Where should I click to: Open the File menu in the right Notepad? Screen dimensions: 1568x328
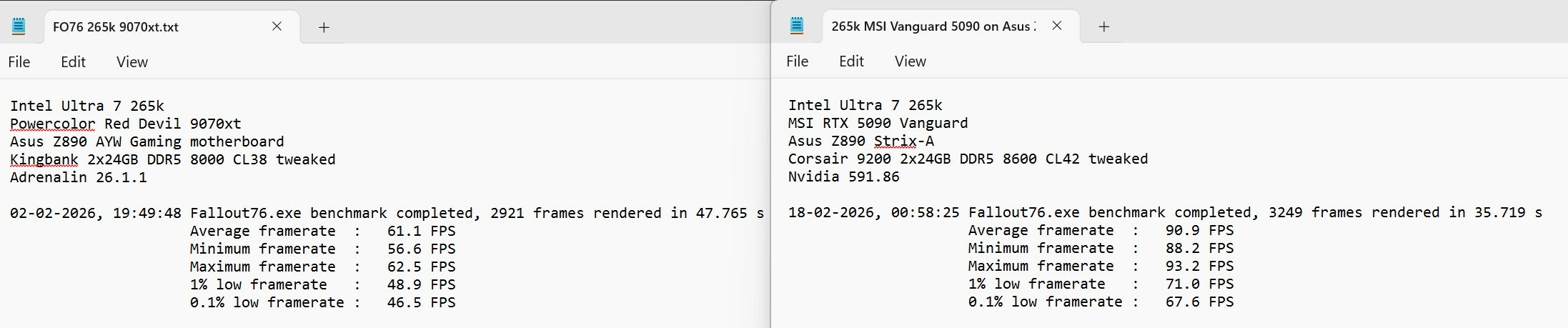click(x=797, y=61)
